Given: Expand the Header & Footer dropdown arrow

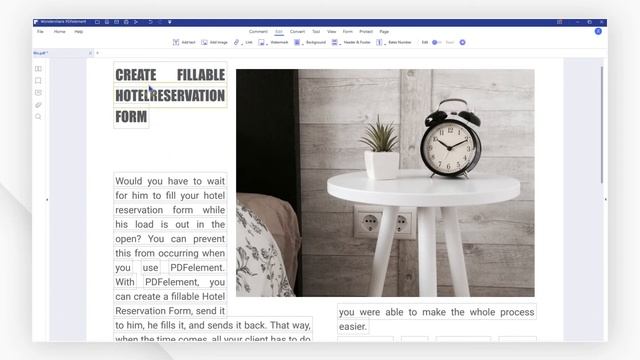Looking at the screenshot, I should pyautogui.click(x=340, y=43).
